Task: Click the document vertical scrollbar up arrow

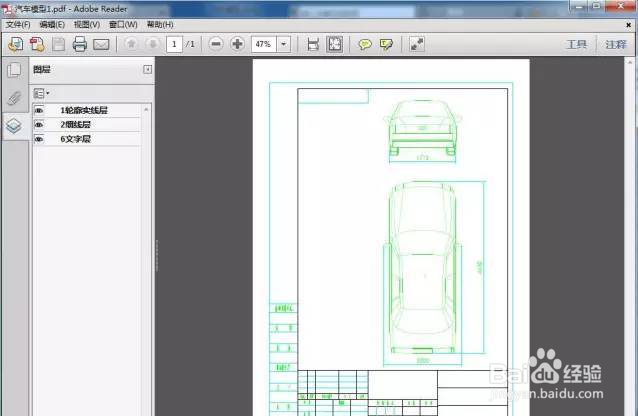Action: [630, 62]
